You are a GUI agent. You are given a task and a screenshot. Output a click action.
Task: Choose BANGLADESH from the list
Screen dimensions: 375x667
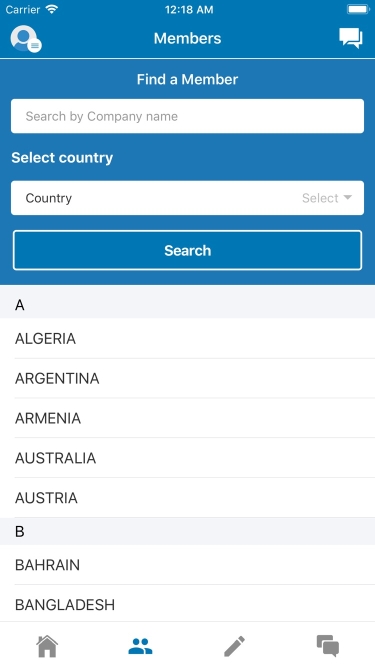pyautogui.click(x=188, y=604)
